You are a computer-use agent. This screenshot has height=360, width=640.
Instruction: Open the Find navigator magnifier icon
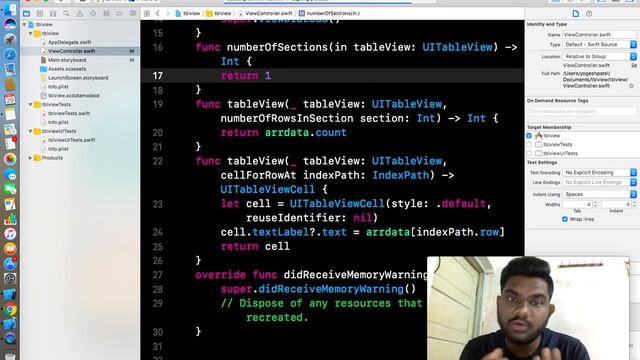[x=66, y=13]
